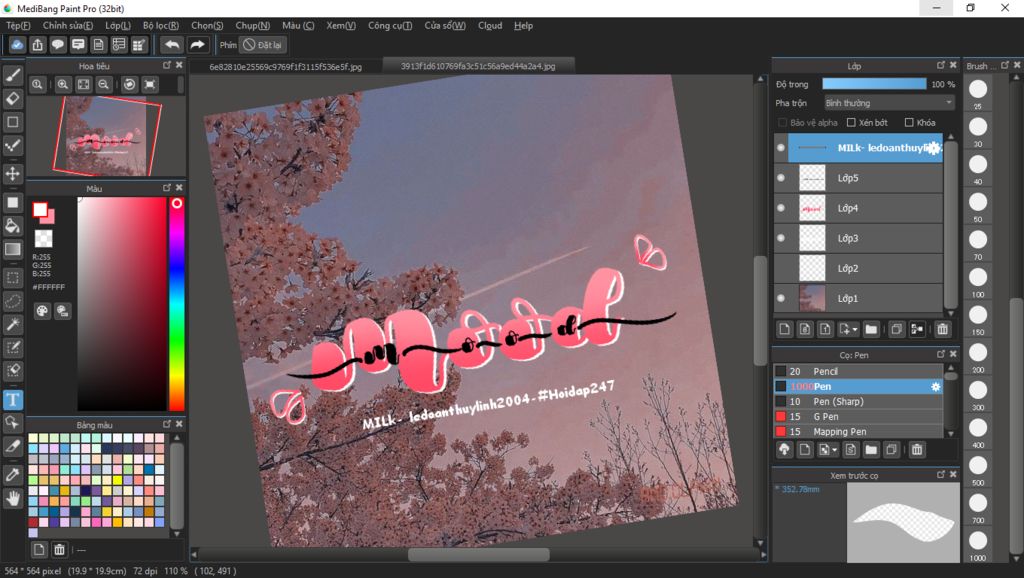Screen dimensions: 1024x578
Task: Undock the Lớp panel
Action: [x=940, y=65]
